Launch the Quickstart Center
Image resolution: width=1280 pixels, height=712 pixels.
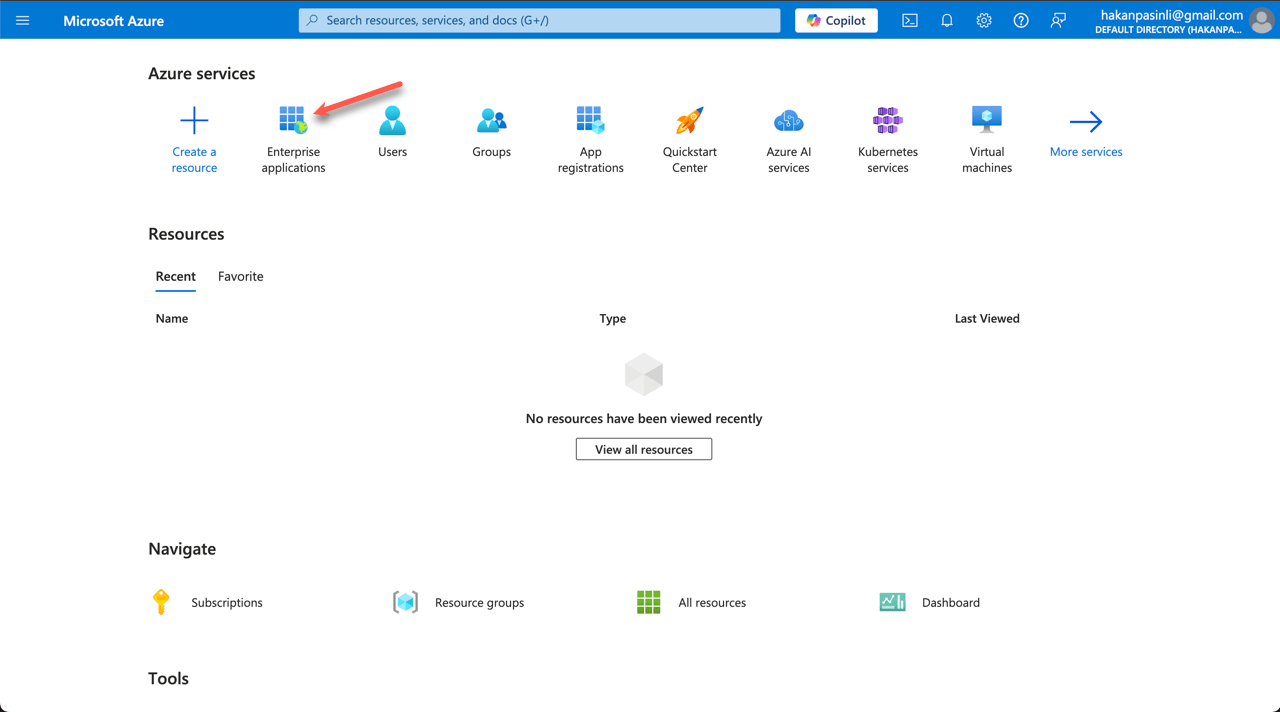point(689,135)
